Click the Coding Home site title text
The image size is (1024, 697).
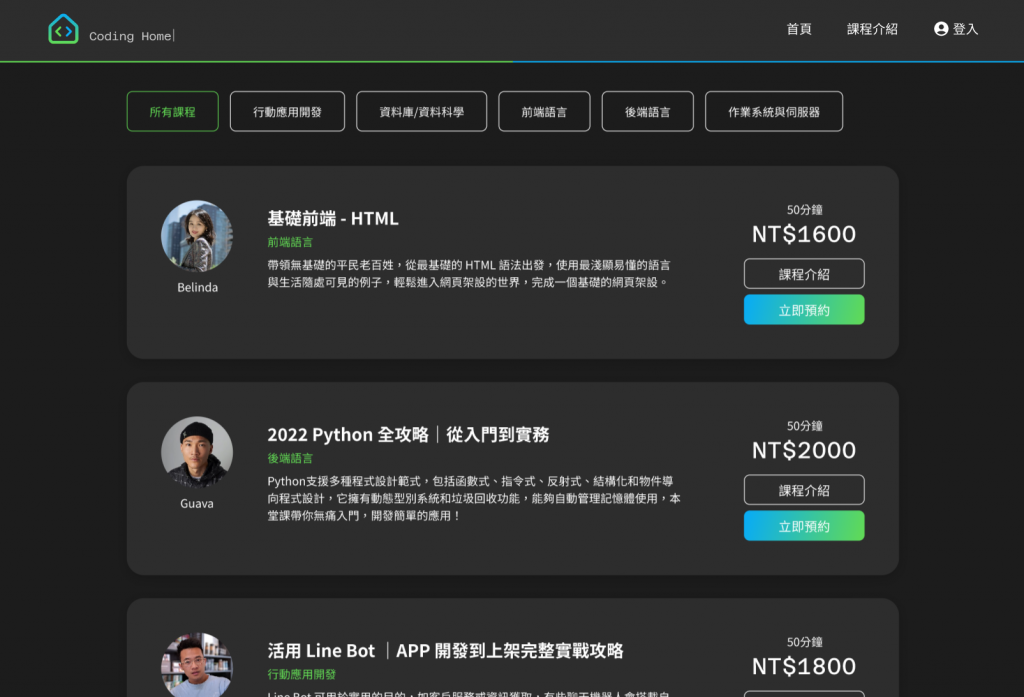[x=130, y=36]
